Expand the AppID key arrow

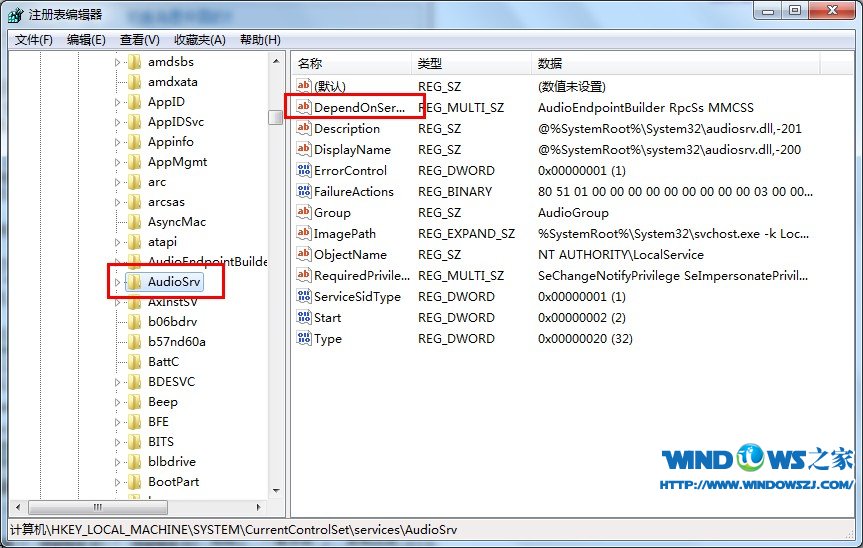coord(117,102)
